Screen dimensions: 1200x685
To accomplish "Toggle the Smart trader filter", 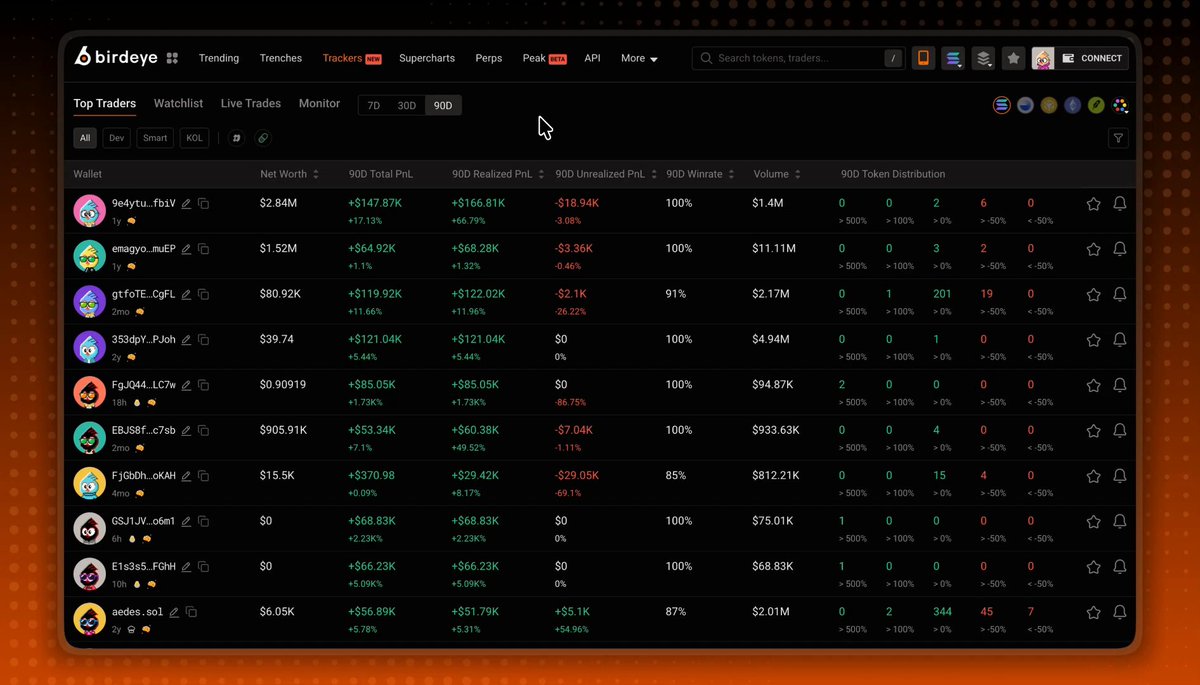I will coord(155,138).
